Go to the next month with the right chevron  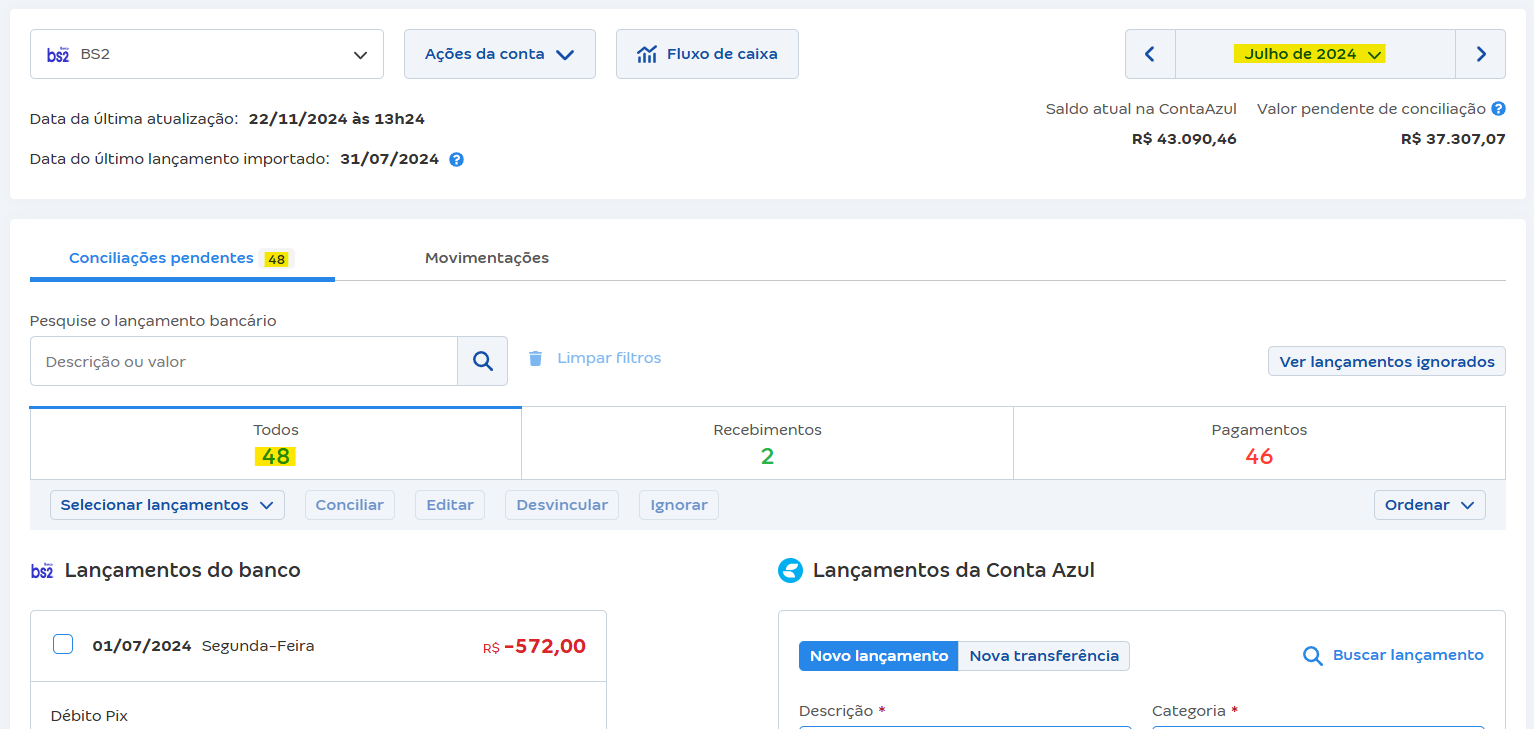point(1481,53)
